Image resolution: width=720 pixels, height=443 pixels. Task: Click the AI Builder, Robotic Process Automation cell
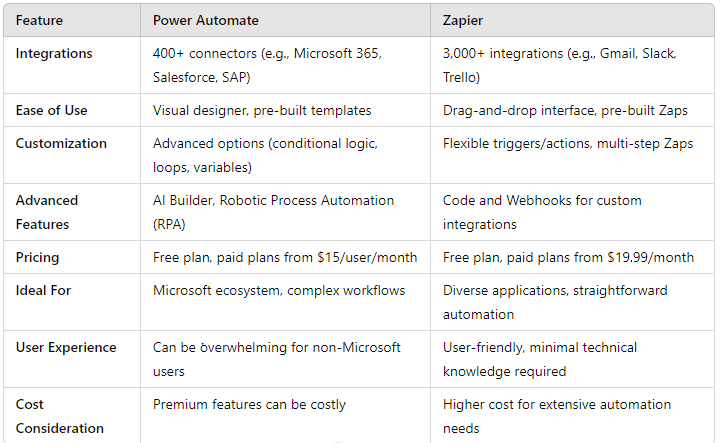coord(273,211)
